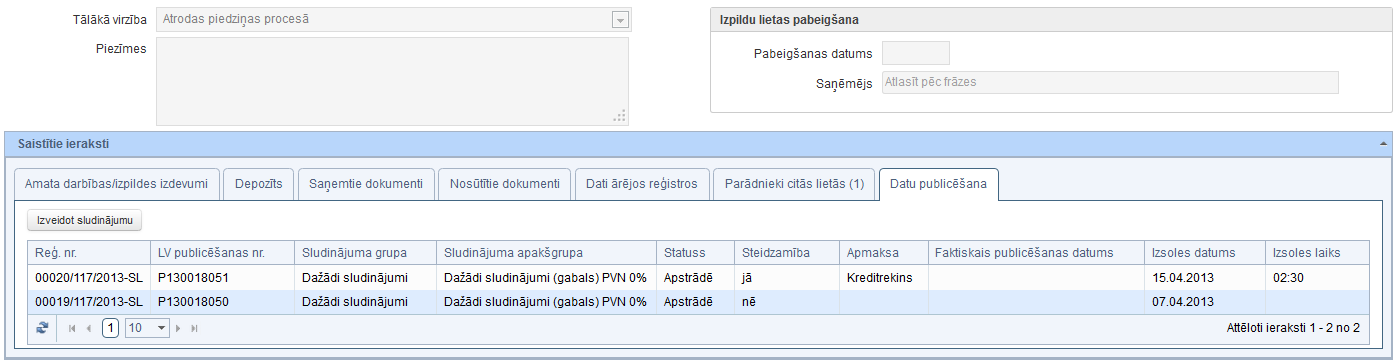1394x362 pixels.
Task: Refresh the publications grid
Action: (x=43, y=328)
